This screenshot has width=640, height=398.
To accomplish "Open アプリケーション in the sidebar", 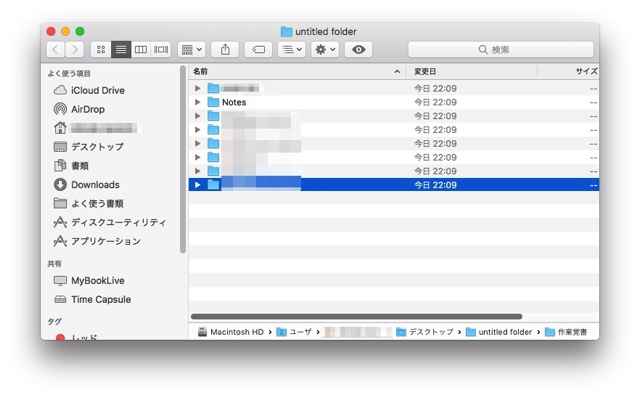I will tap(97, 241).
